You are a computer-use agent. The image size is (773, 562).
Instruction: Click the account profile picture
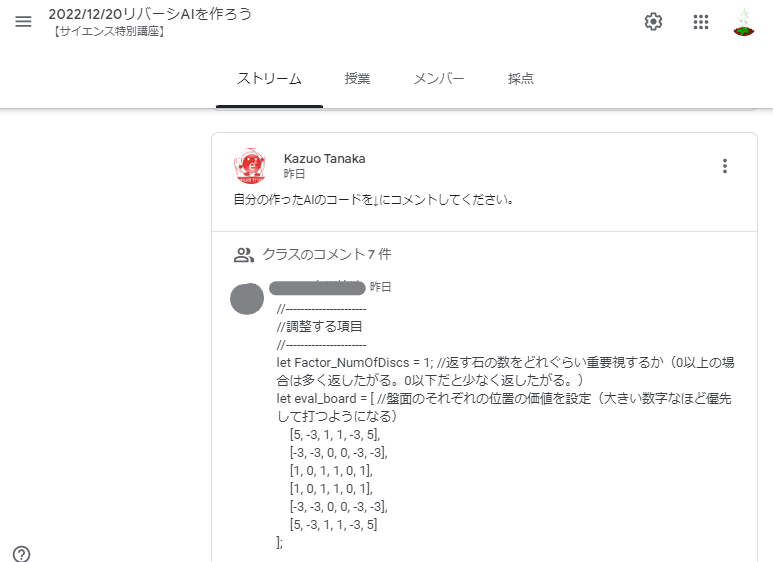click(x=743, y=22)
